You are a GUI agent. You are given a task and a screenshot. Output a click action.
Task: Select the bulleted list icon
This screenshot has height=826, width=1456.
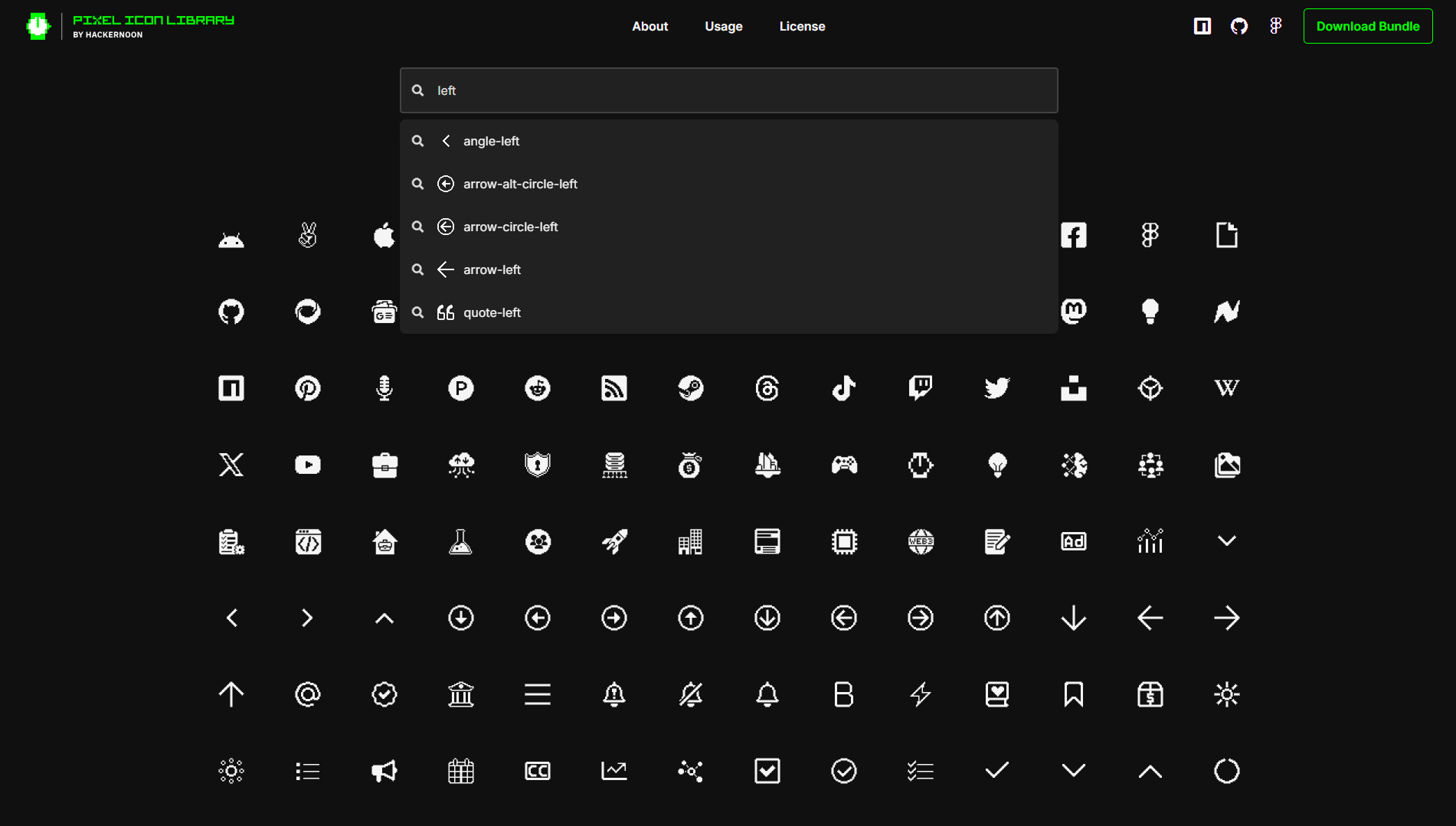point(308,771)
